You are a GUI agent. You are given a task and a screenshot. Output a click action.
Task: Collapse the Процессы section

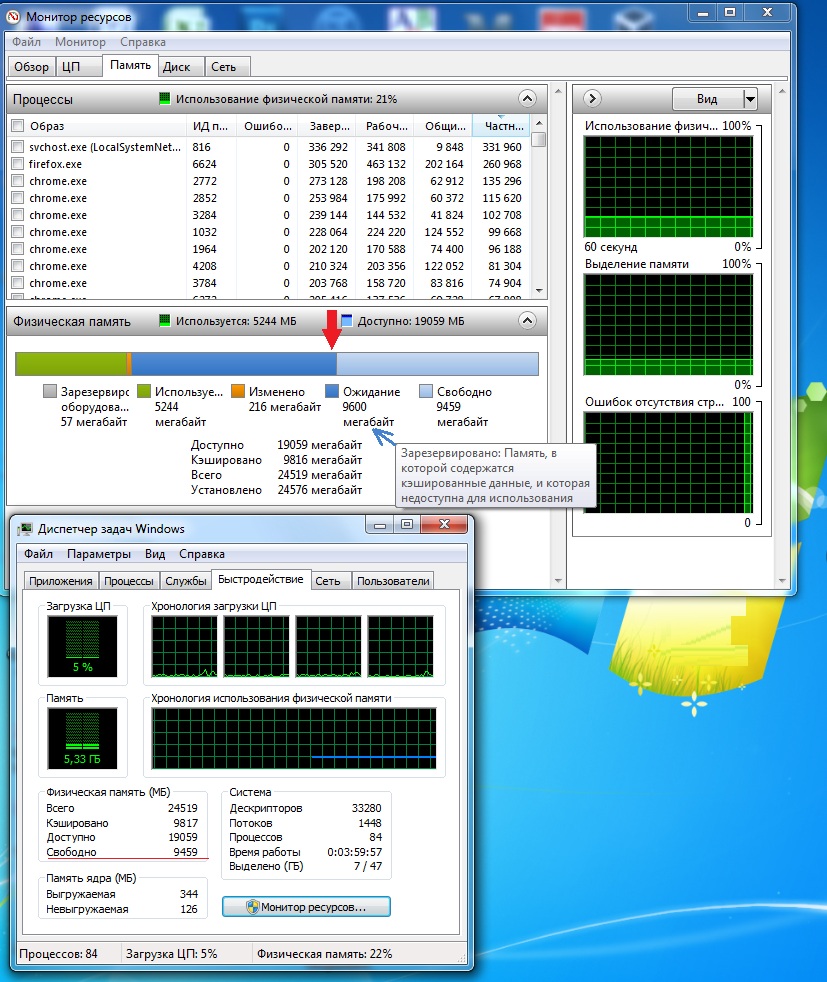point(527,99)
